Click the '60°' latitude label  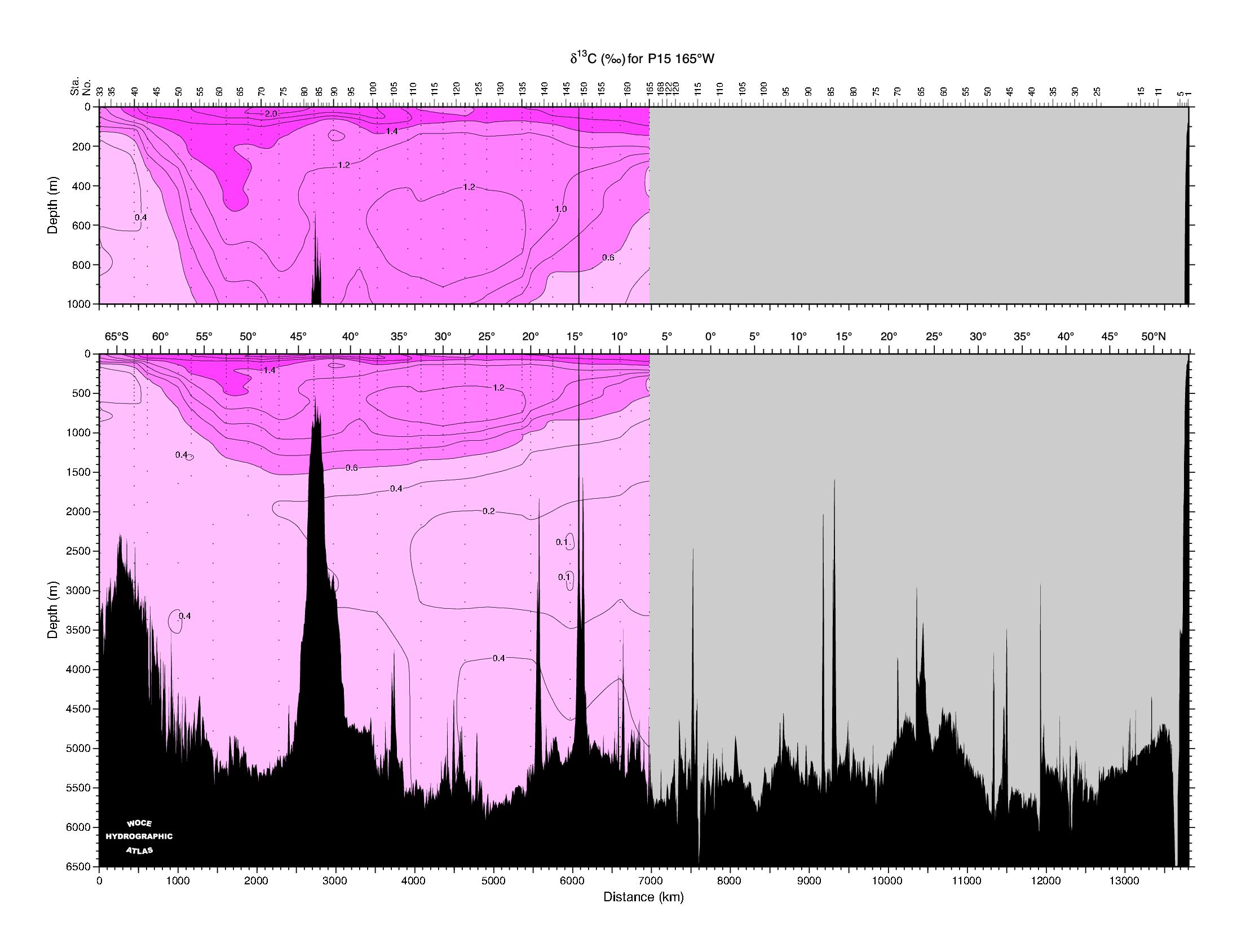[160, 336]
